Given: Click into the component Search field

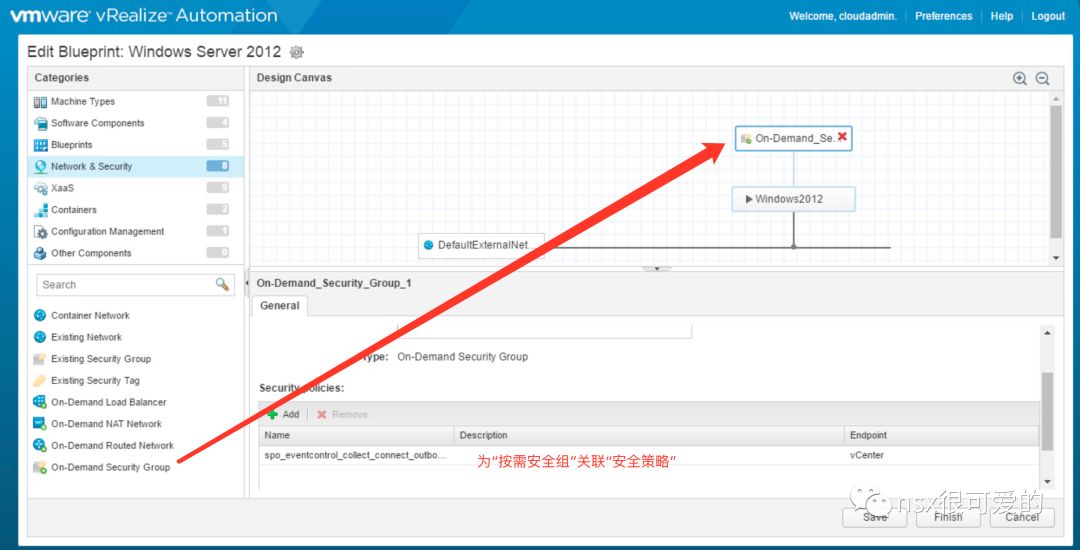Looking at the screenshot, I should 128,285.
